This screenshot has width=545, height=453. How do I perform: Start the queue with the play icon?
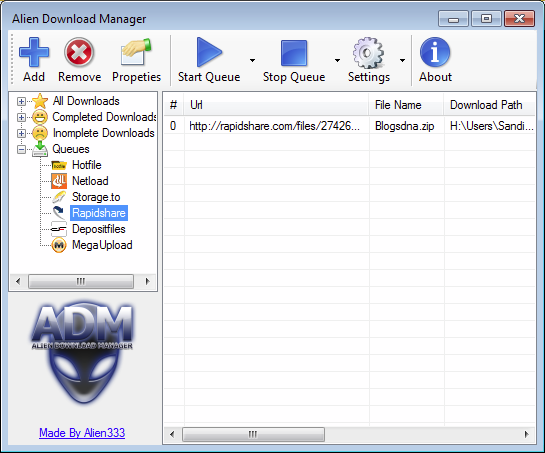click(209, 52)
